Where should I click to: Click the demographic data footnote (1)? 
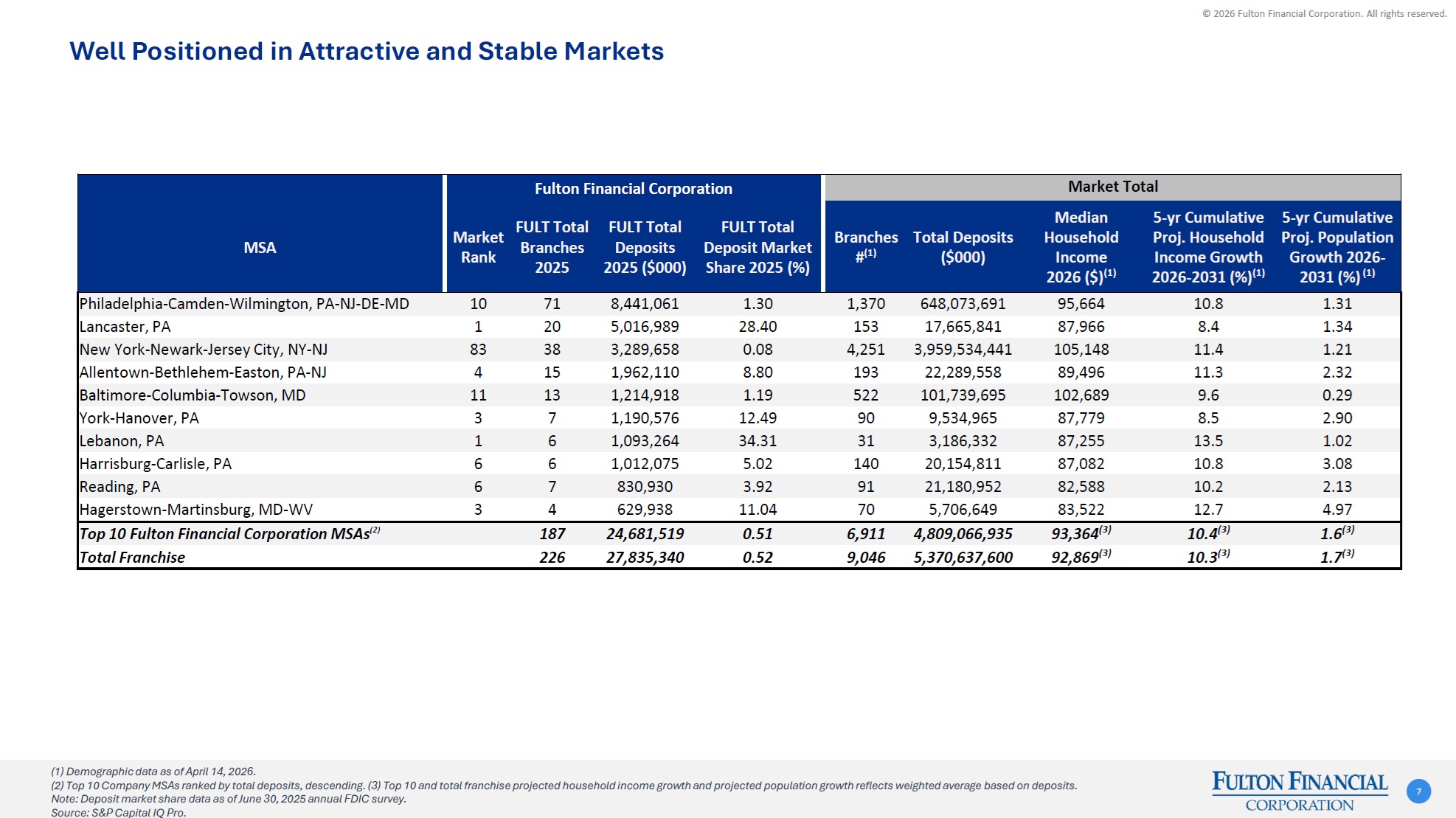153,772
